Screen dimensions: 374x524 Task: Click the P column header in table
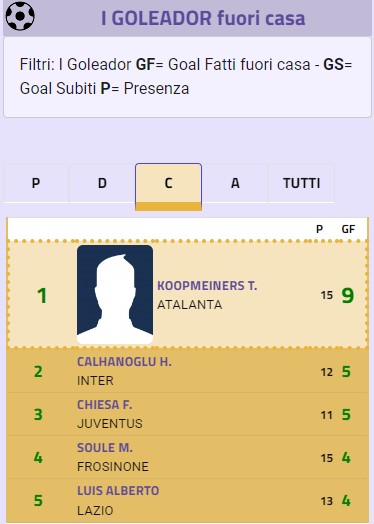pyautogui.click(x=320, y=229)
